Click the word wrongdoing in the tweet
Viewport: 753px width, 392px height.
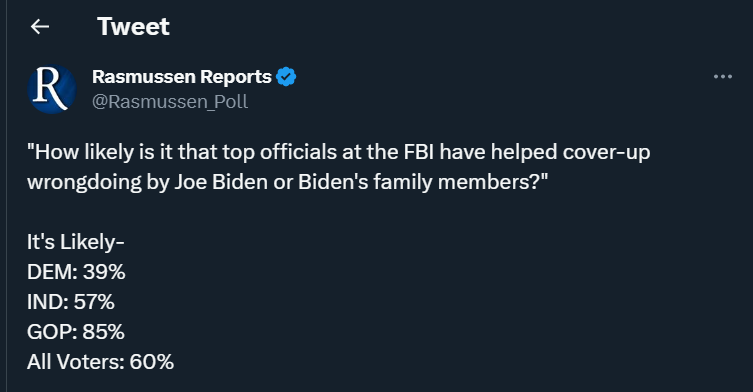click(85, 183)
